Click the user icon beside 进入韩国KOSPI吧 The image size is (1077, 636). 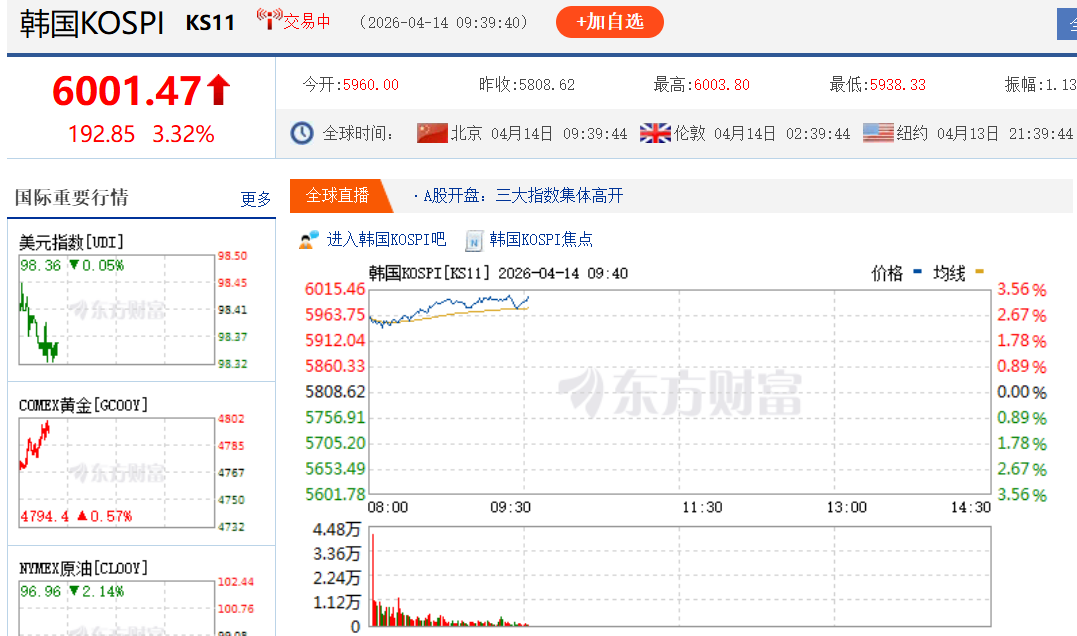309,240
